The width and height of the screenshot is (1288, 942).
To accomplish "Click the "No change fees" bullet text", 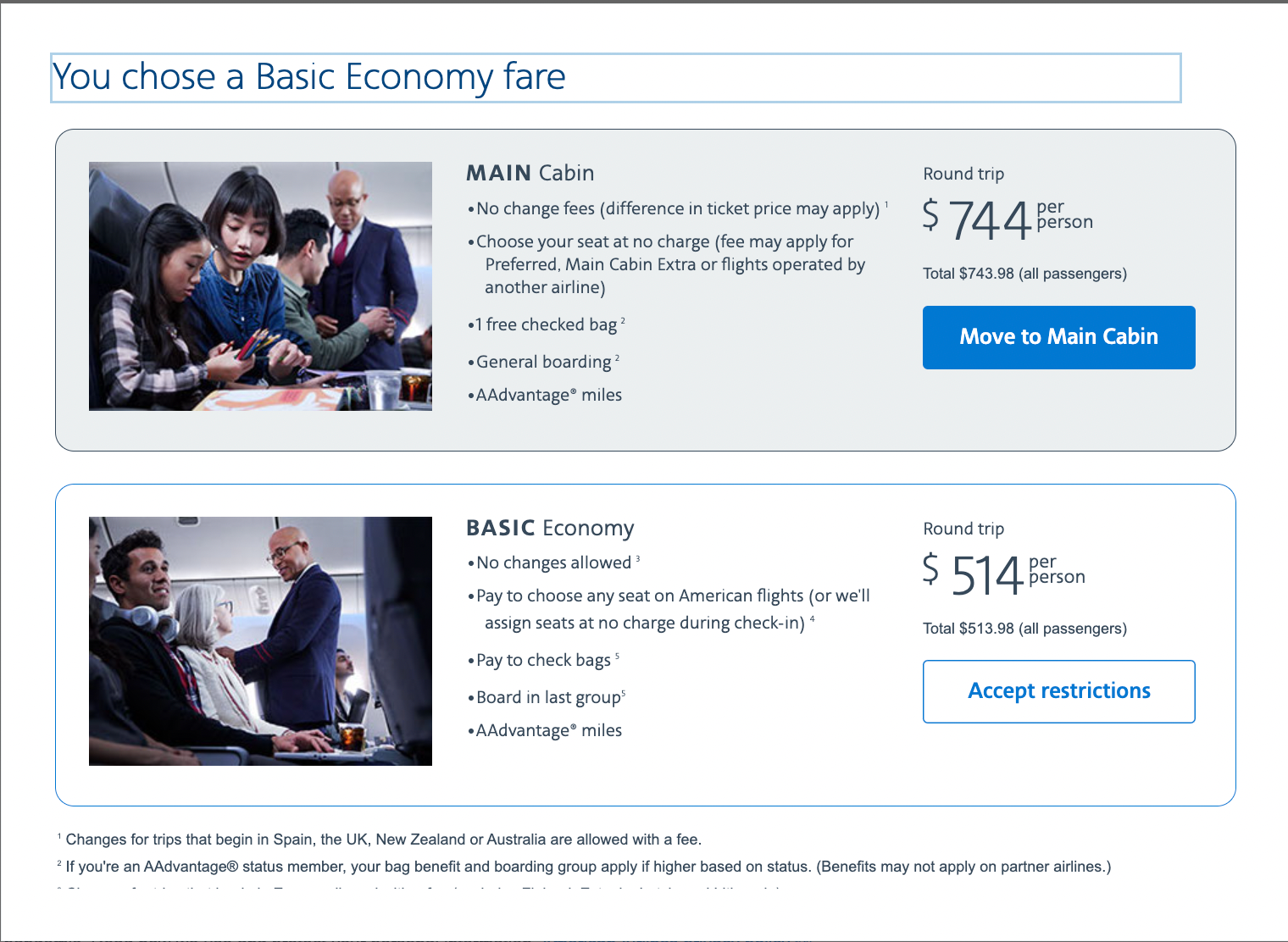I will 677,208.
